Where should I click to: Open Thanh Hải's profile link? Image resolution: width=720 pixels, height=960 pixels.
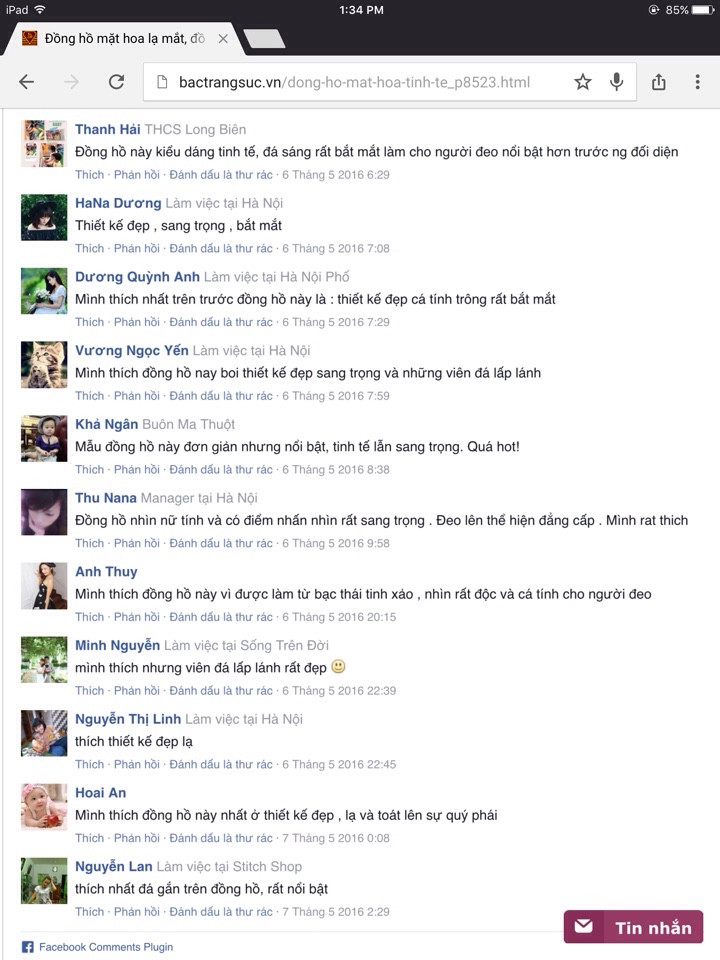pyautogui.click(x=108, y=129)
